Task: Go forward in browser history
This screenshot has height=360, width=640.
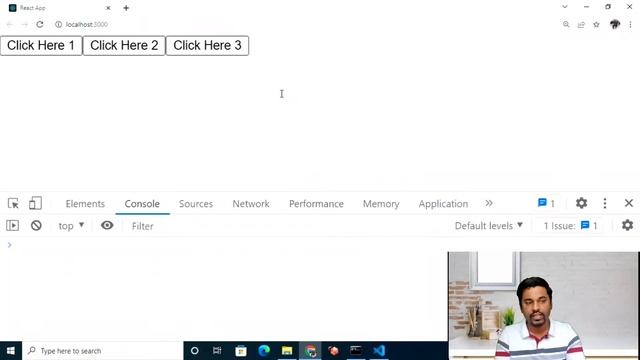Action: tap(24, 24)
